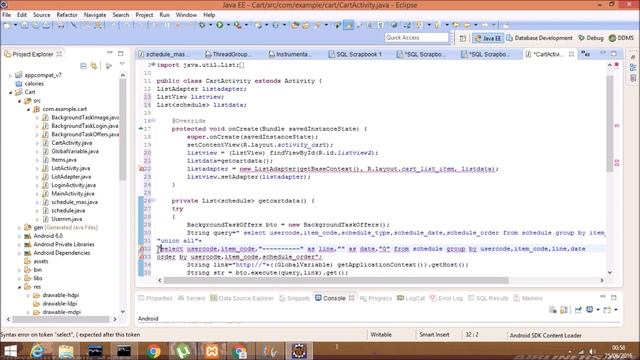Expand the gen folder

pyautogui.click(x=19, y=227)
